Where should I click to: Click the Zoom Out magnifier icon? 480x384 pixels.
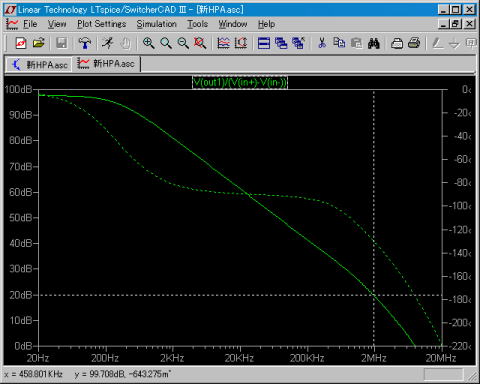[183, 43]
